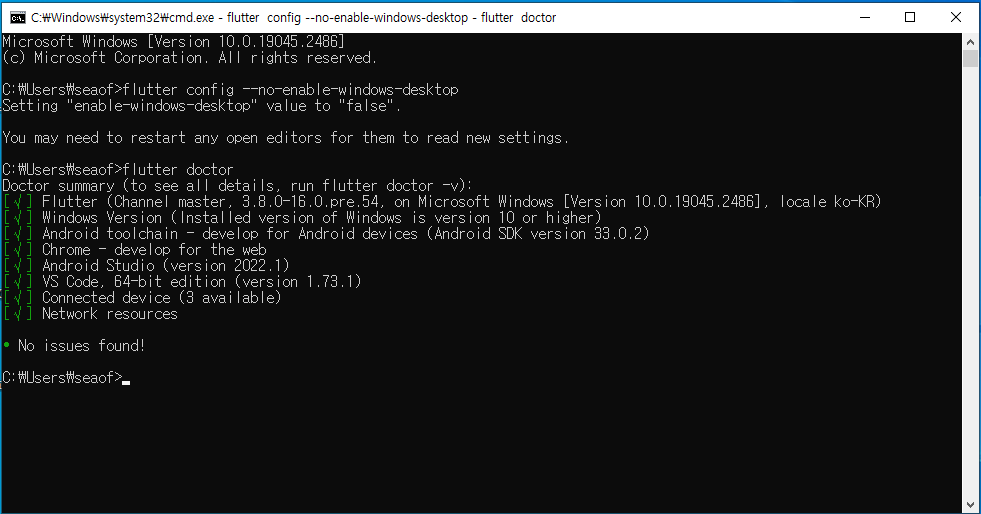Click the scrollbar down arrow
This screenshot has height=514, width=981.
coord(970,504)
